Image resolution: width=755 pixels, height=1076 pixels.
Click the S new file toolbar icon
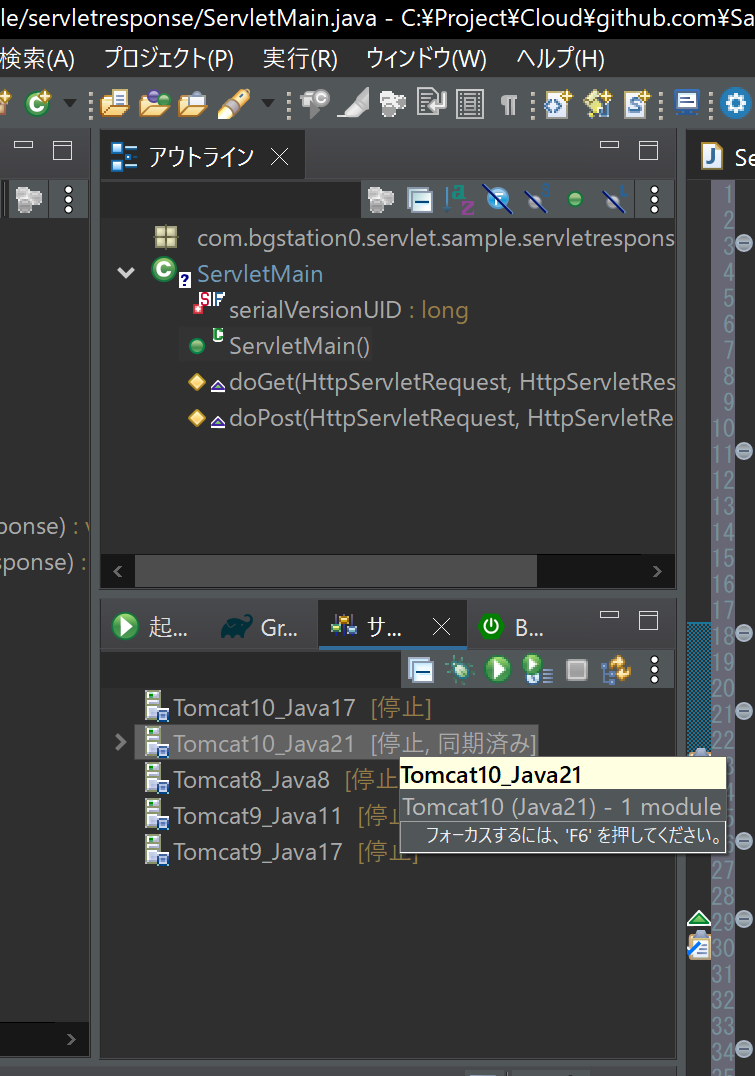(637, 104)
